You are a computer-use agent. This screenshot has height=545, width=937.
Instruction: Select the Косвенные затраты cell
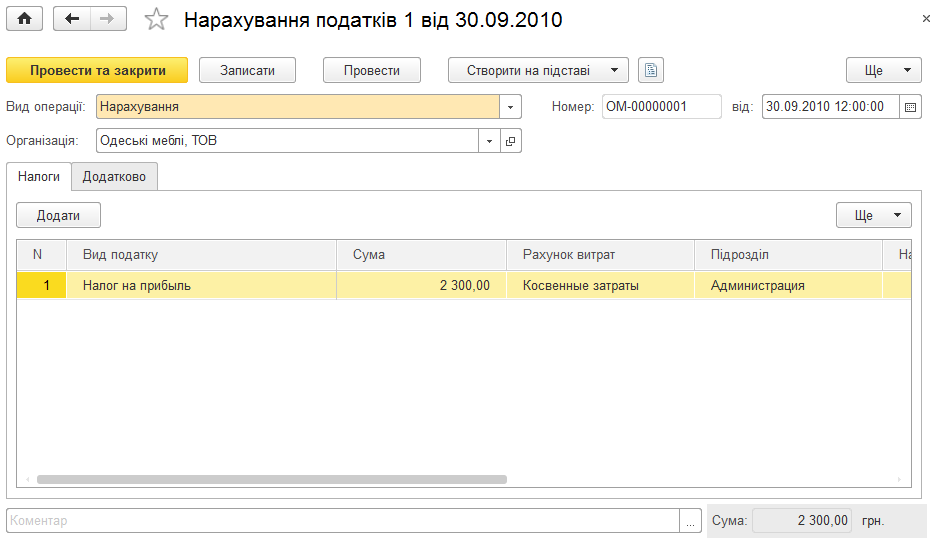pos(601,286)
